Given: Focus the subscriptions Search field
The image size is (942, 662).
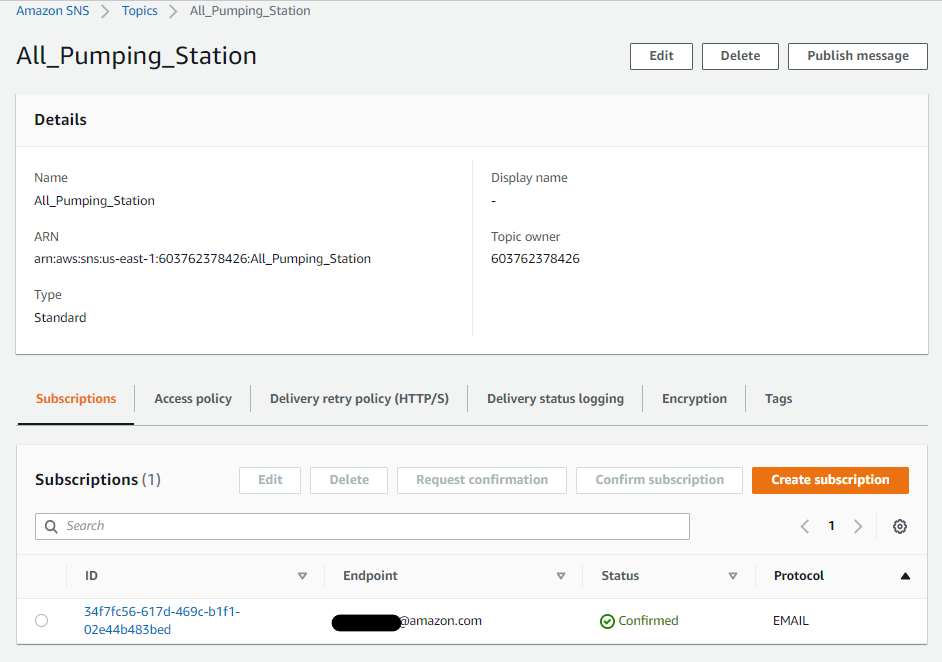Looking at the screenshot, I should (362, 526).
